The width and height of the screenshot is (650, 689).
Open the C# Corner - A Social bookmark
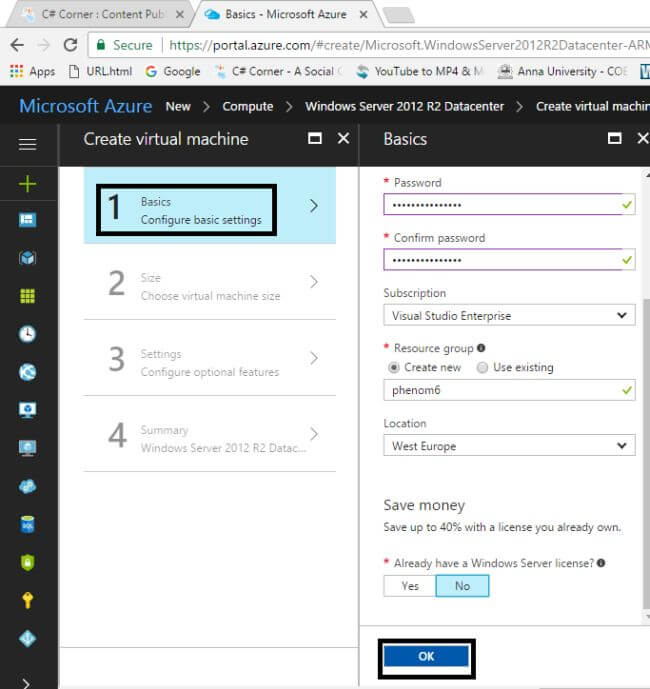(x=278, y=71)
